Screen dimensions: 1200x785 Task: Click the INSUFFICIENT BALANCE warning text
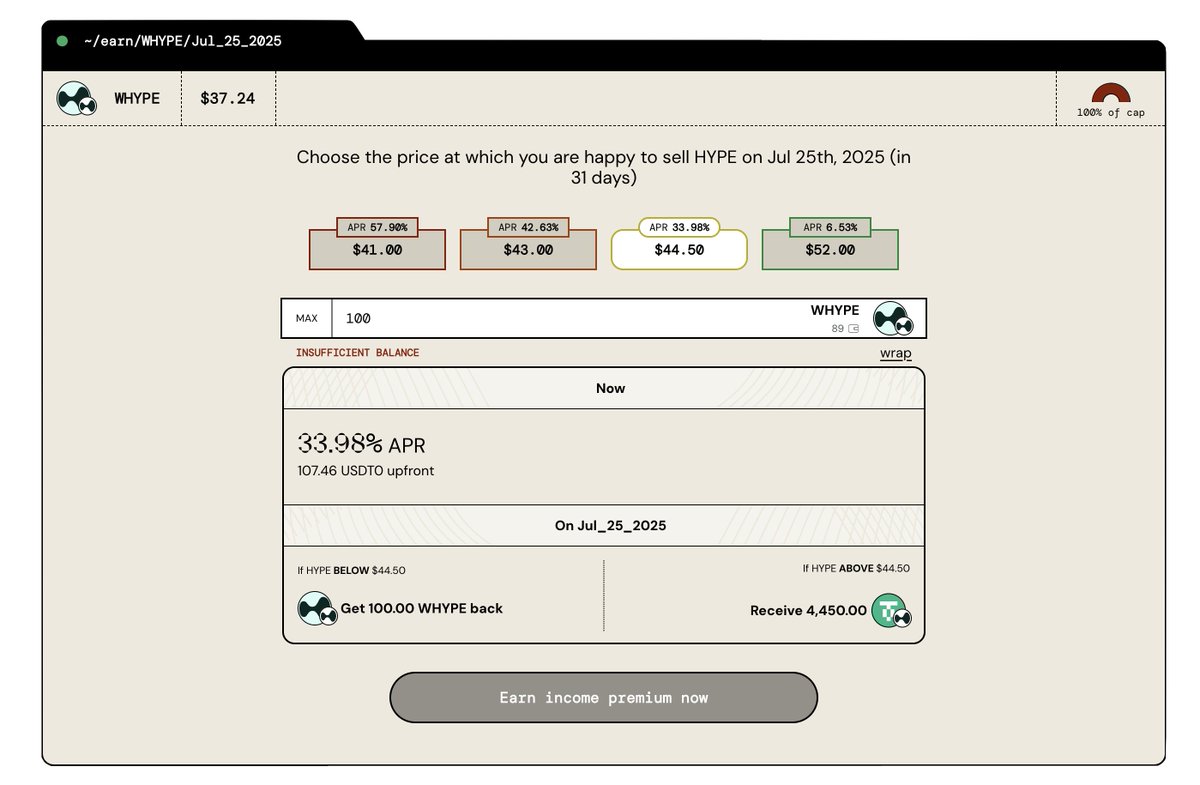[358, 353]
